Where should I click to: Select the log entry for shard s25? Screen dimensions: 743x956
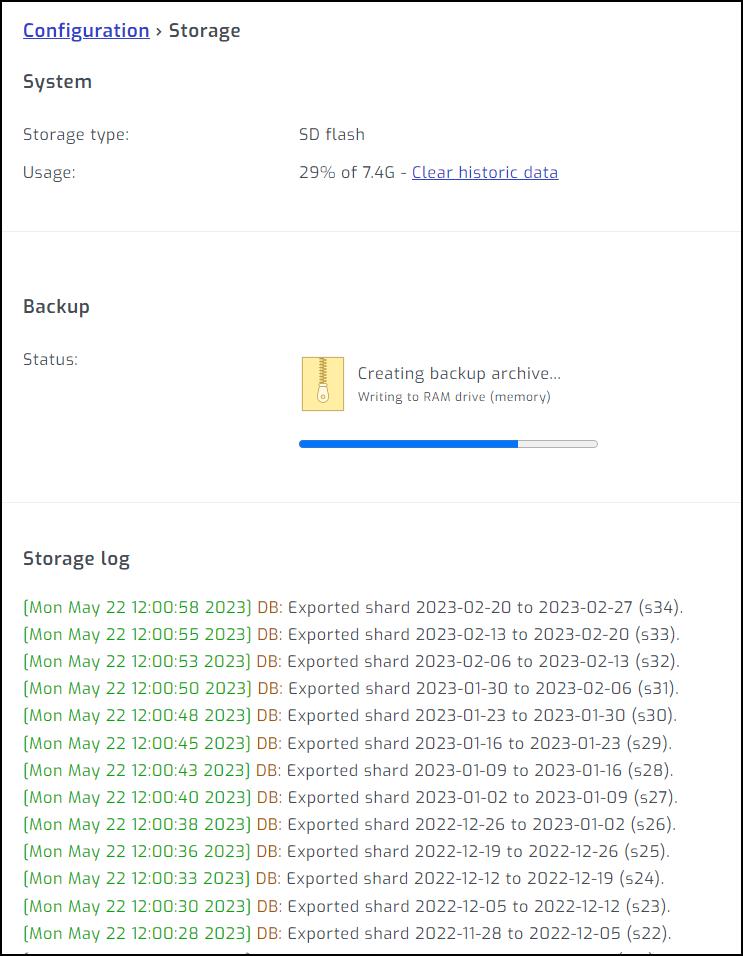(346, 852)
